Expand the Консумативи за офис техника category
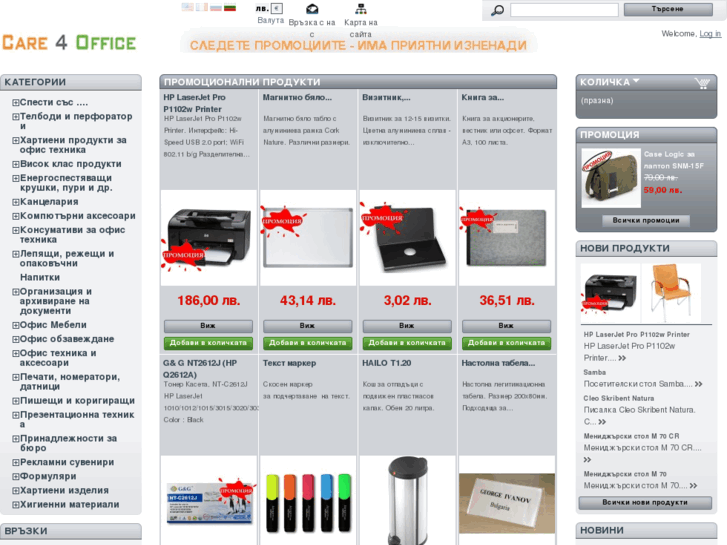 (16, 231)
